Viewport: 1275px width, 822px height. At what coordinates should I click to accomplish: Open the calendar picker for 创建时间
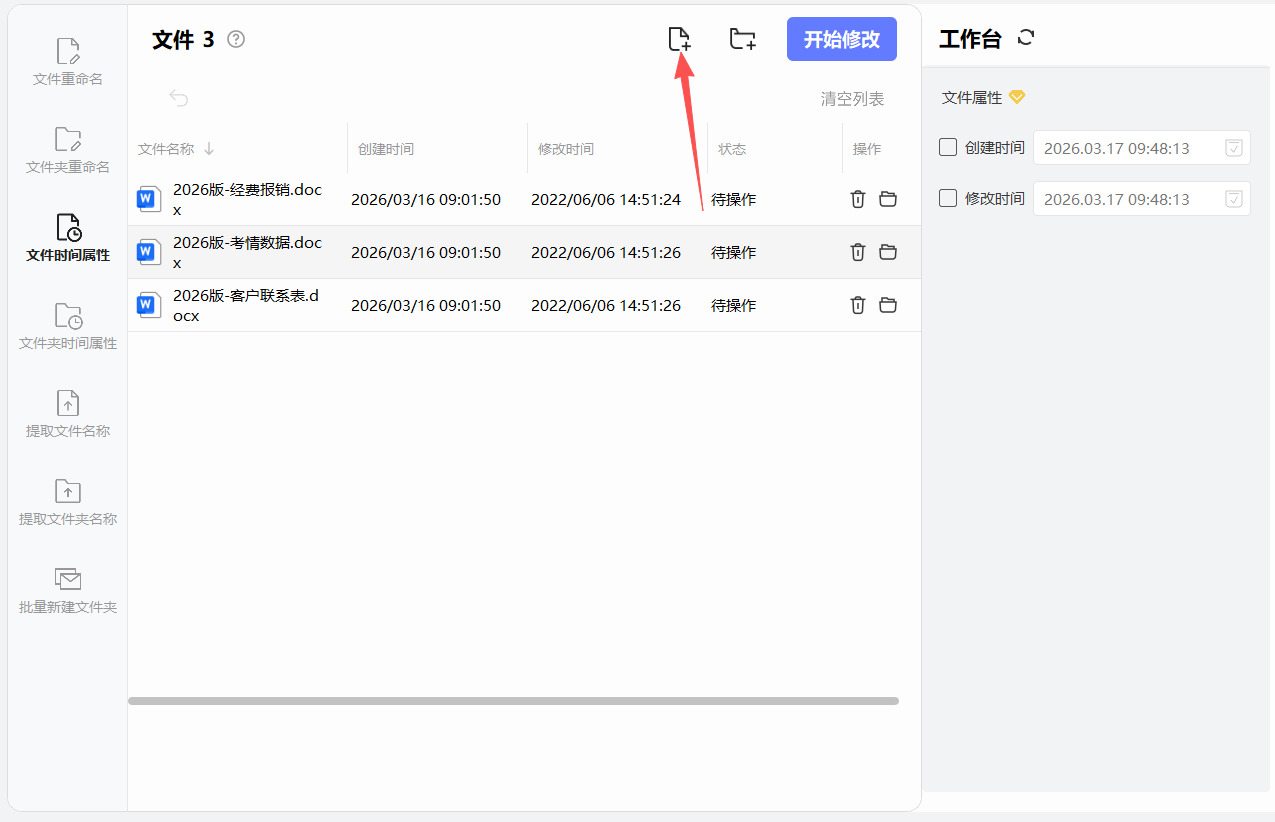pos(1234,148)
